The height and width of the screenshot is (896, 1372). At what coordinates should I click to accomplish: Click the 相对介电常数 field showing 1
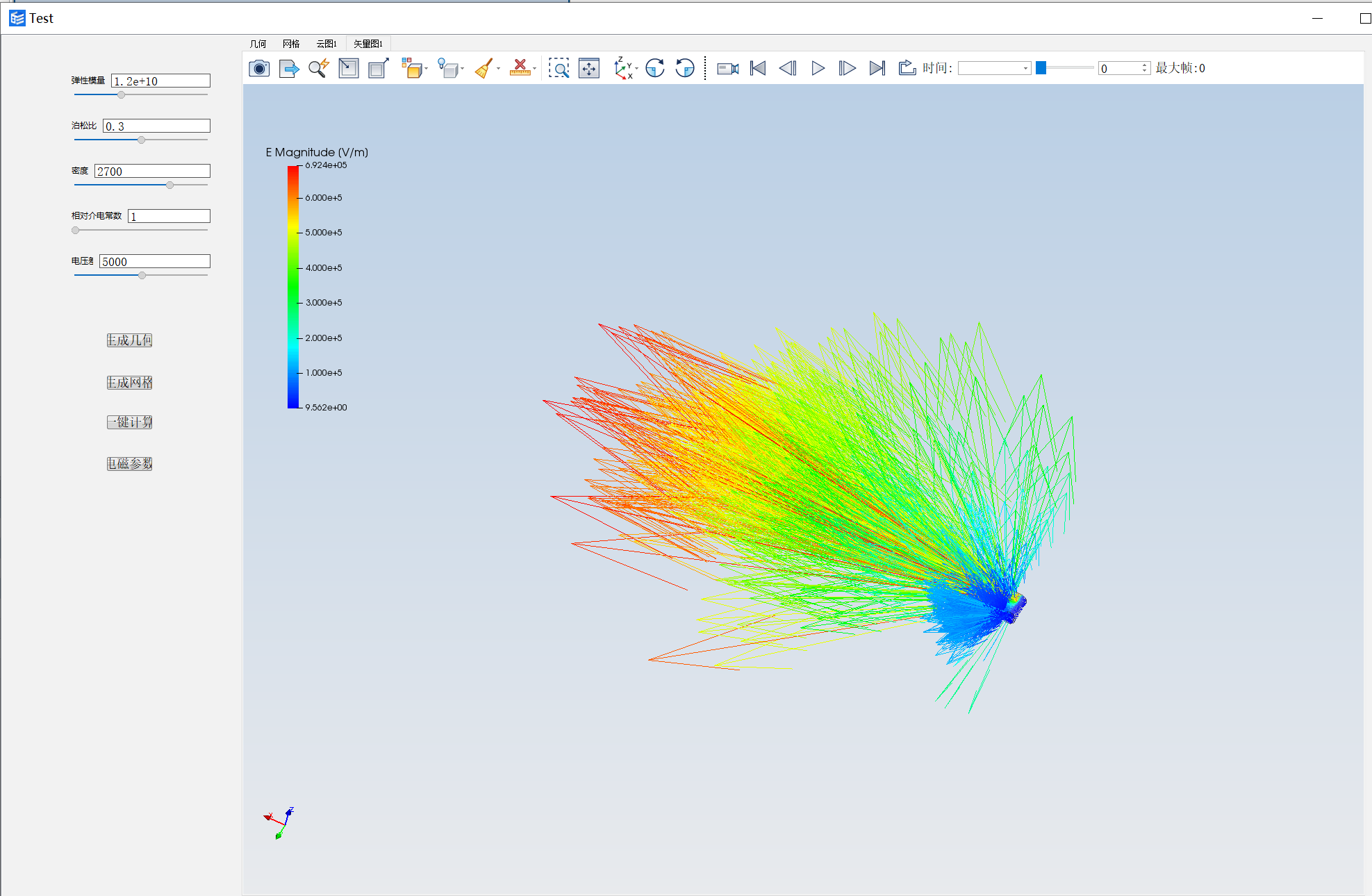170,217
